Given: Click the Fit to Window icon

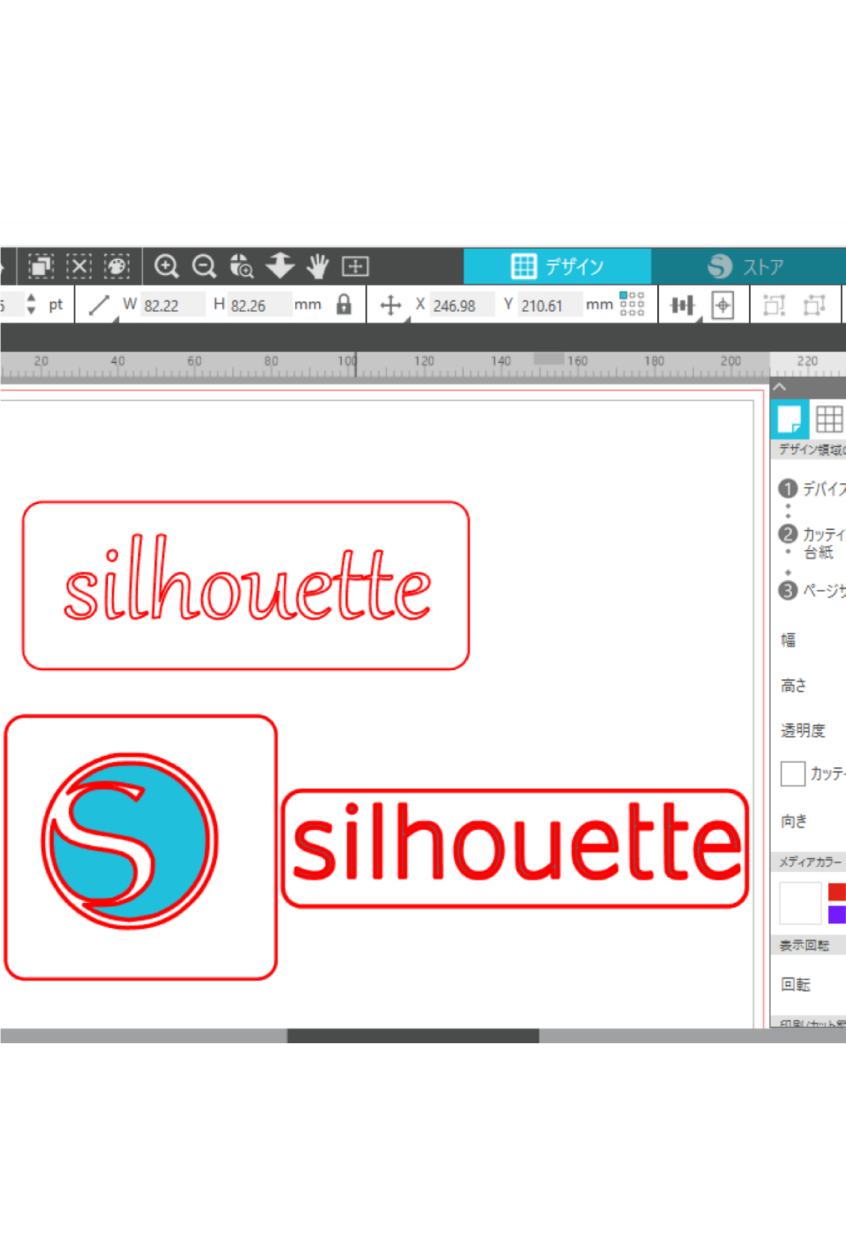Looking at the screenshot, I should pos(355,266).
